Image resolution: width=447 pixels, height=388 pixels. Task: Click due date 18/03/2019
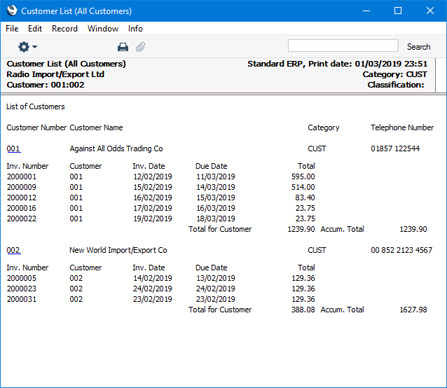coord(216,219)
